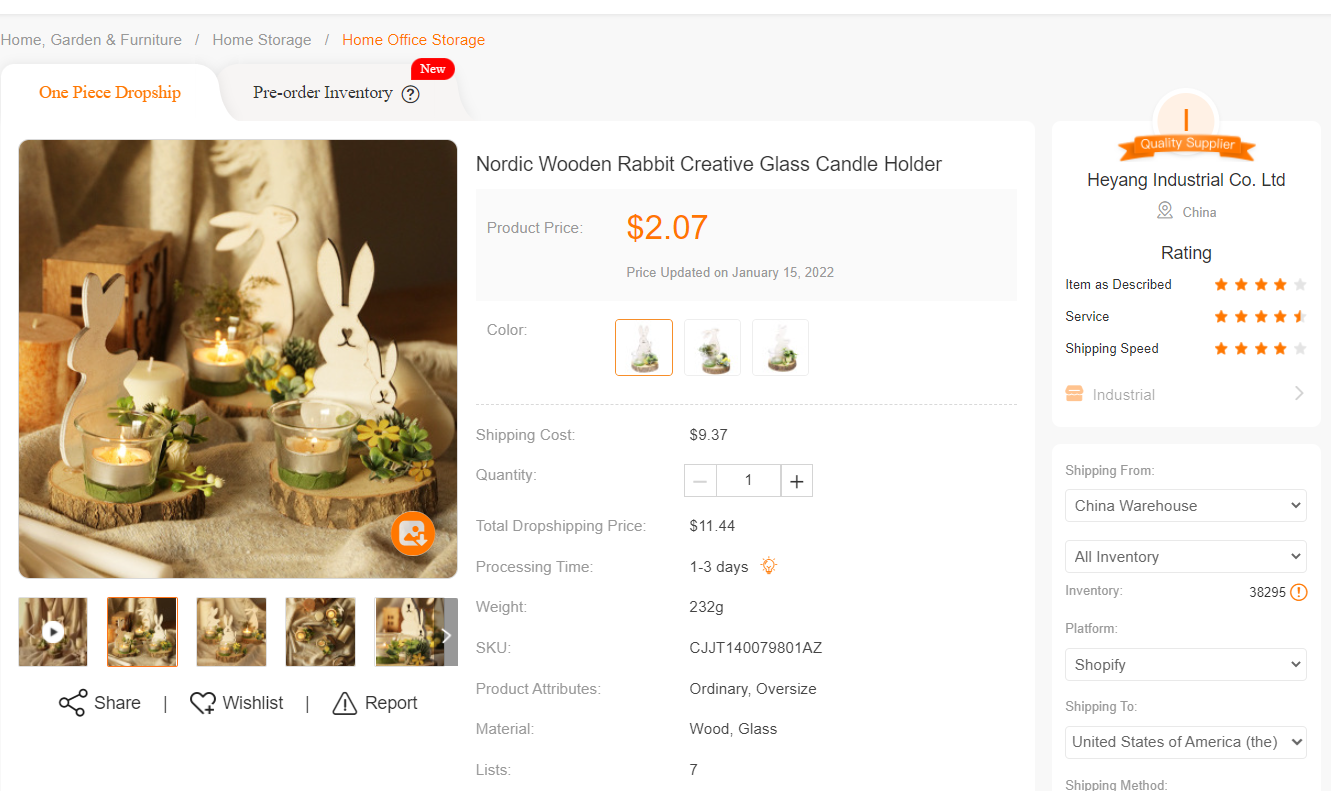Open the China Warehouse shipping dropdown
This screenshot has height=791, width=1331.
1186,506
